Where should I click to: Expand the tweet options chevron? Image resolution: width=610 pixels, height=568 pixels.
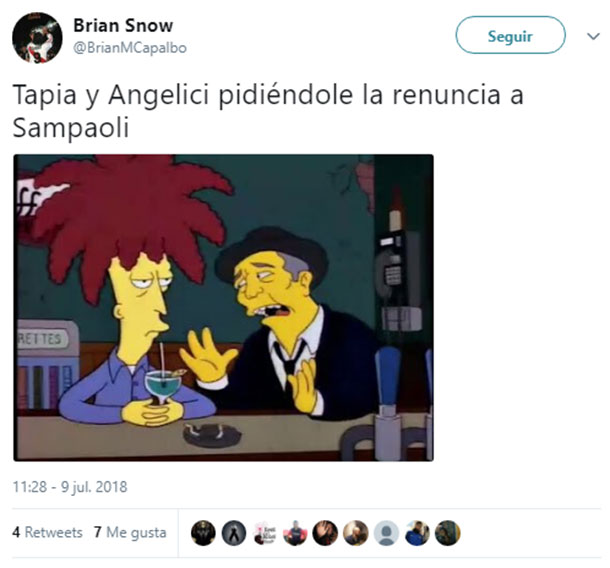click(x=593, y=37)
